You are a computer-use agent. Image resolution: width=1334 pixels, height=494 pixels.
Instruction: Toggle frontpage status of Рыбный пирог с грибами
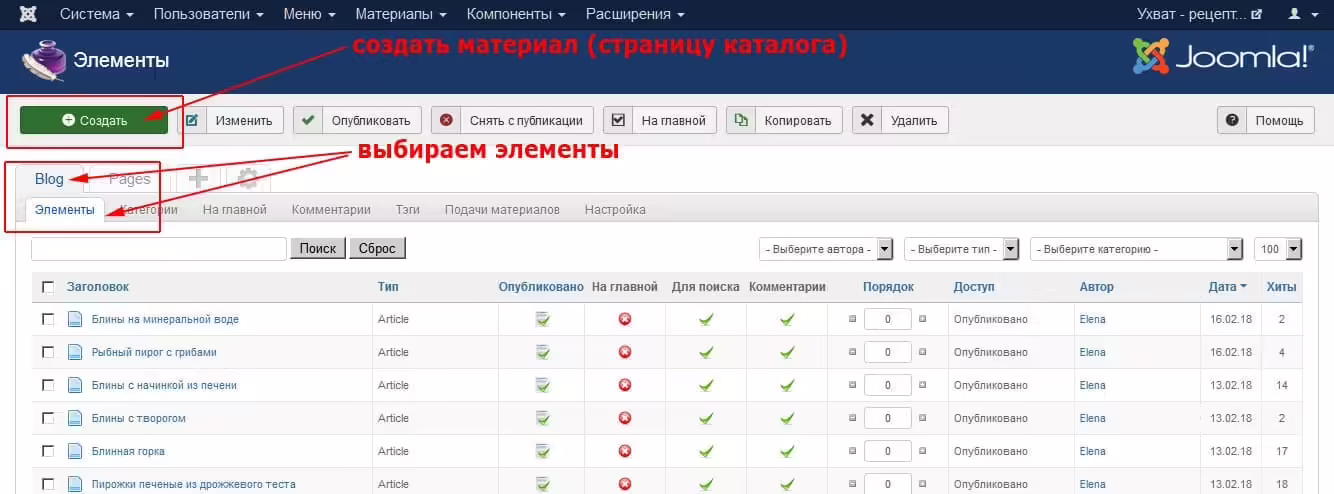pyautogui.click(x=625, y=352)
